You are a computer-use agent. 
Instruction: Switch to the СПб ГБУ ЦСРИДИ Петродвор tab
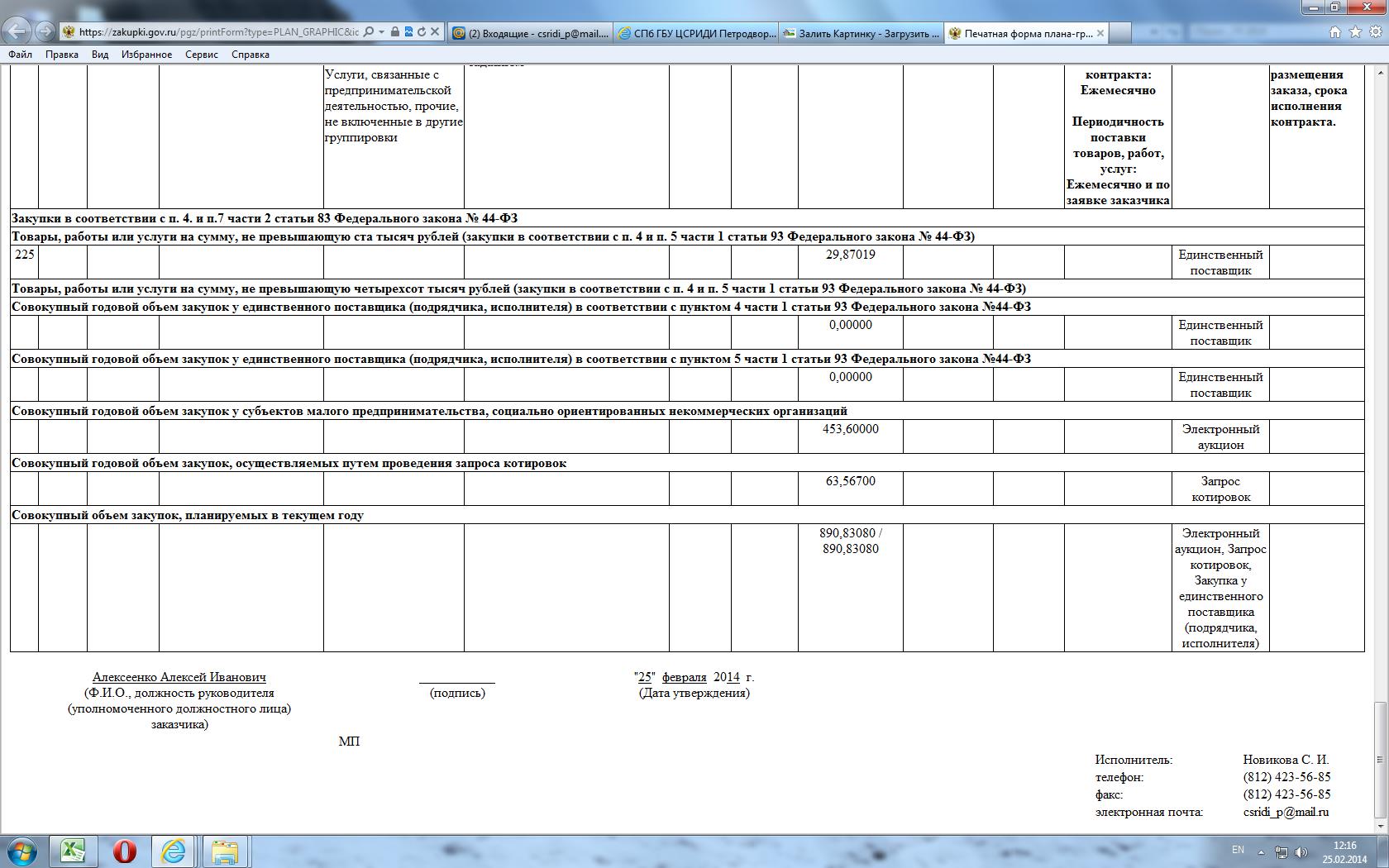697,33
